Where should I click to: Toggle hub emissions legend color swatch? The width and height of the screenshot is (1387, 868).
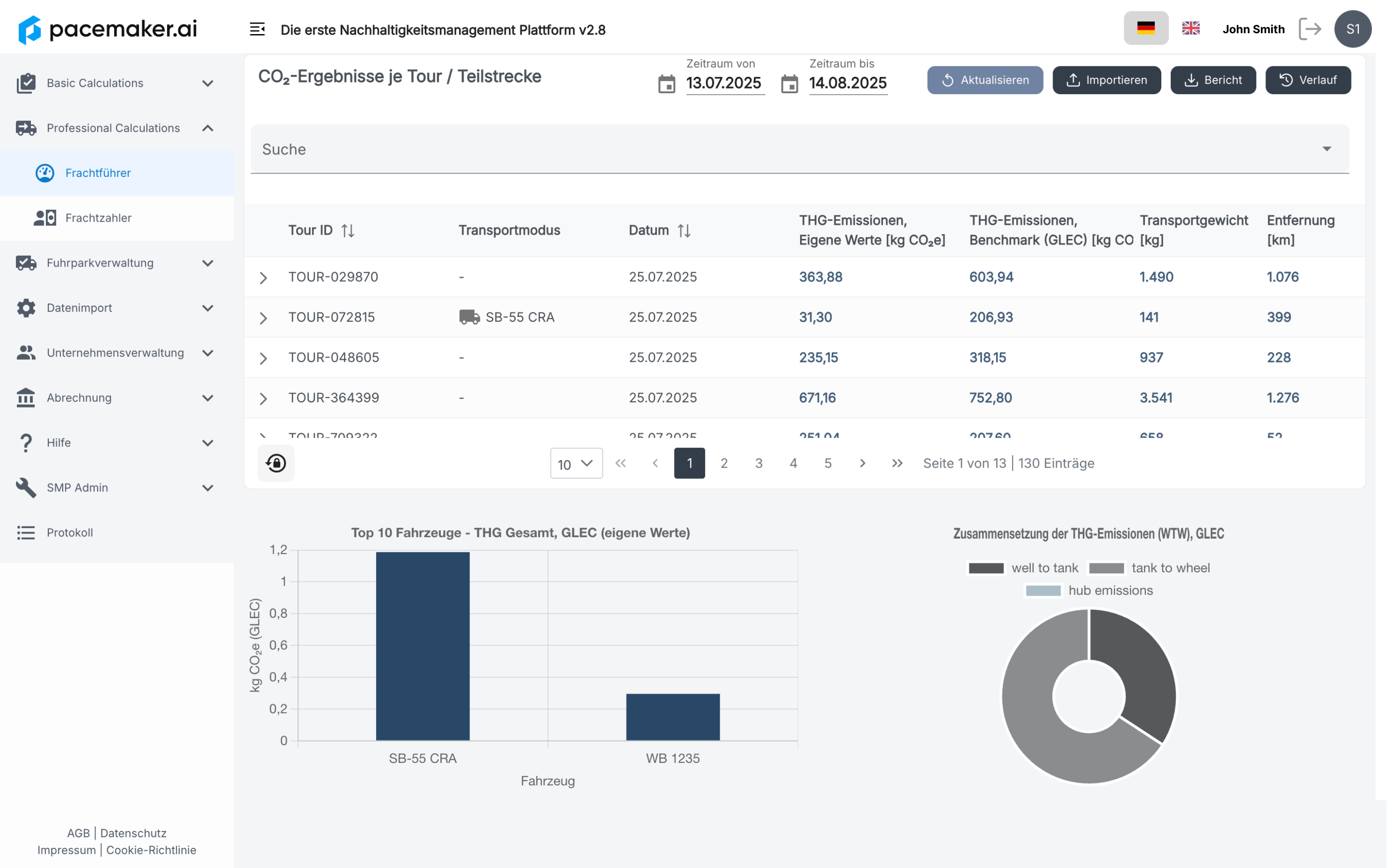click(x=1043, y=590)
